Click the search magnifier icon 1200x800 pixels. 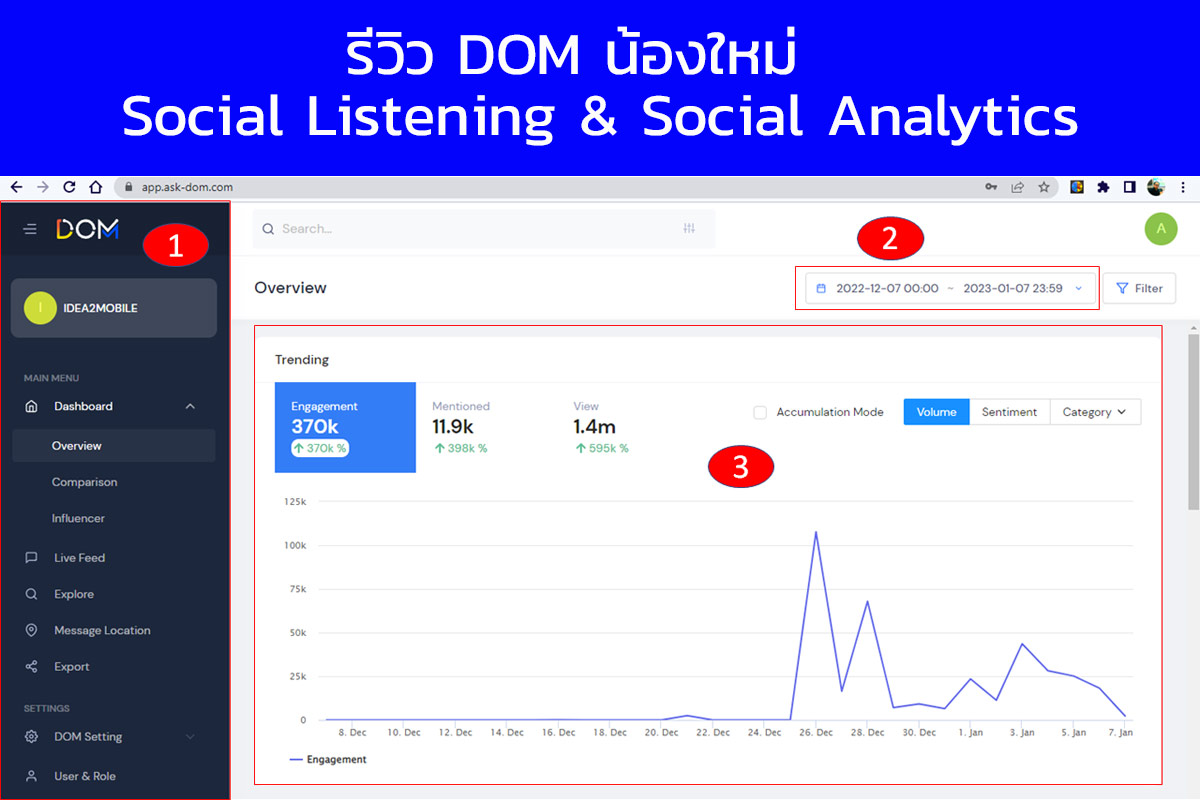pyautogui.click(x=268, y=229)
